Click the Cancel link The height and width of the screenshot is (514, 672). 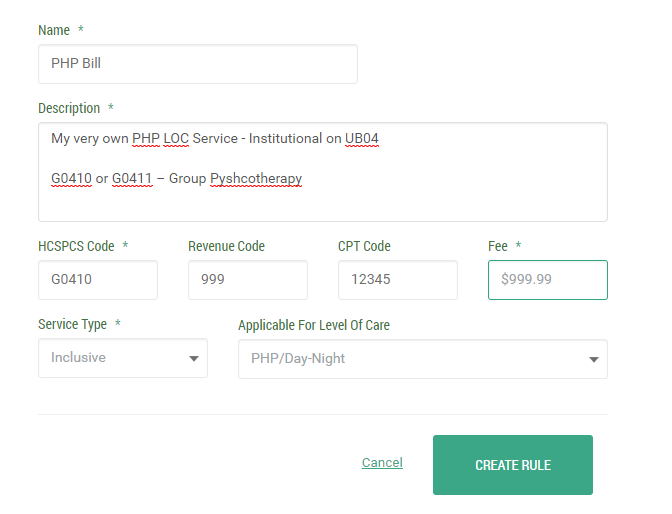382,463
